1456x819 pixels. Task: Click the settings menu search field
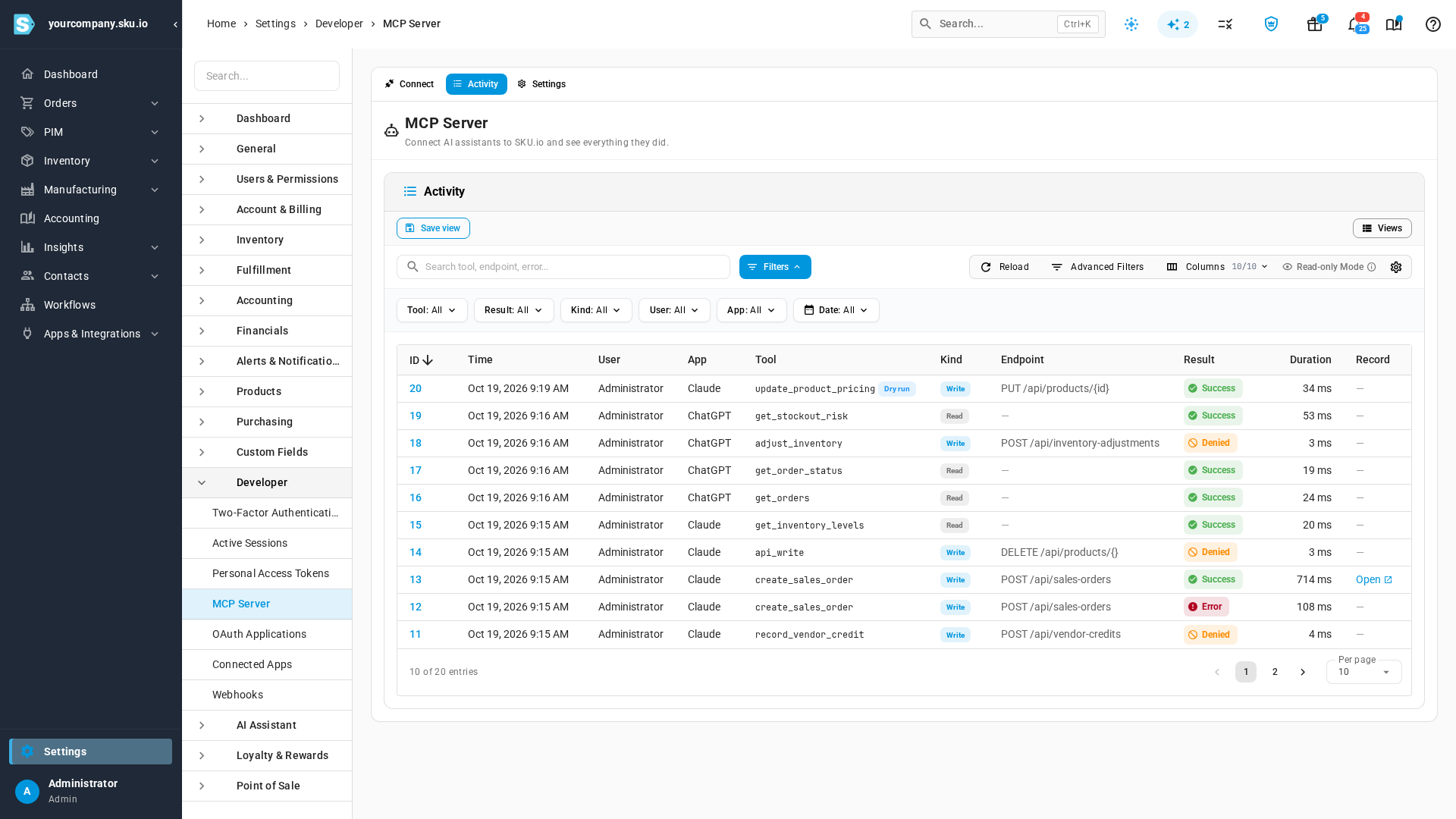point(267,76)
